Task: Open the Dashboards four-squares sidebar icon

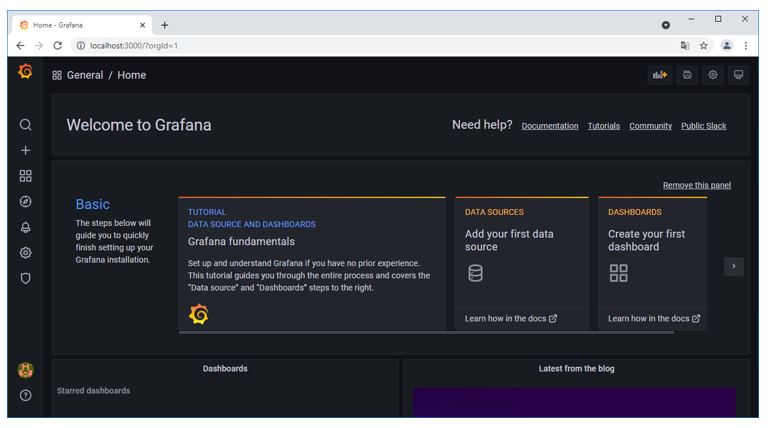Action: click(x=26, y=176)
